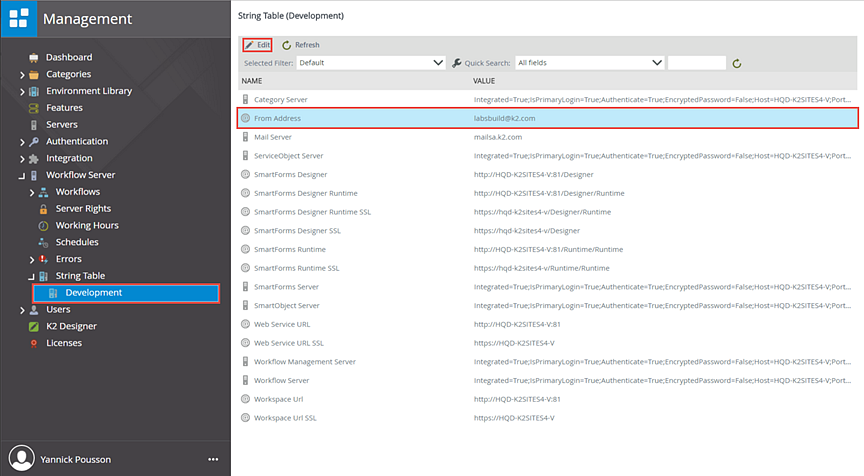
Task: Sort by the VALUE column header
Action: tap(484, 81)
